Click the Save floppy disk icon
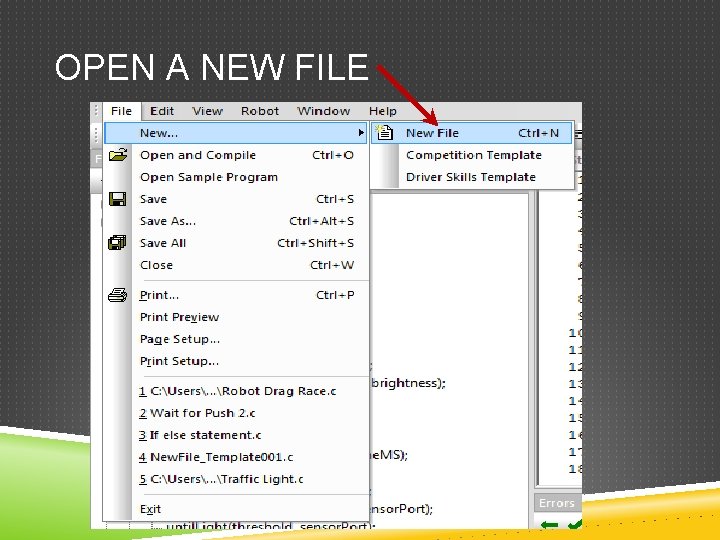The image size is (720, 540). tap(118, 199)
